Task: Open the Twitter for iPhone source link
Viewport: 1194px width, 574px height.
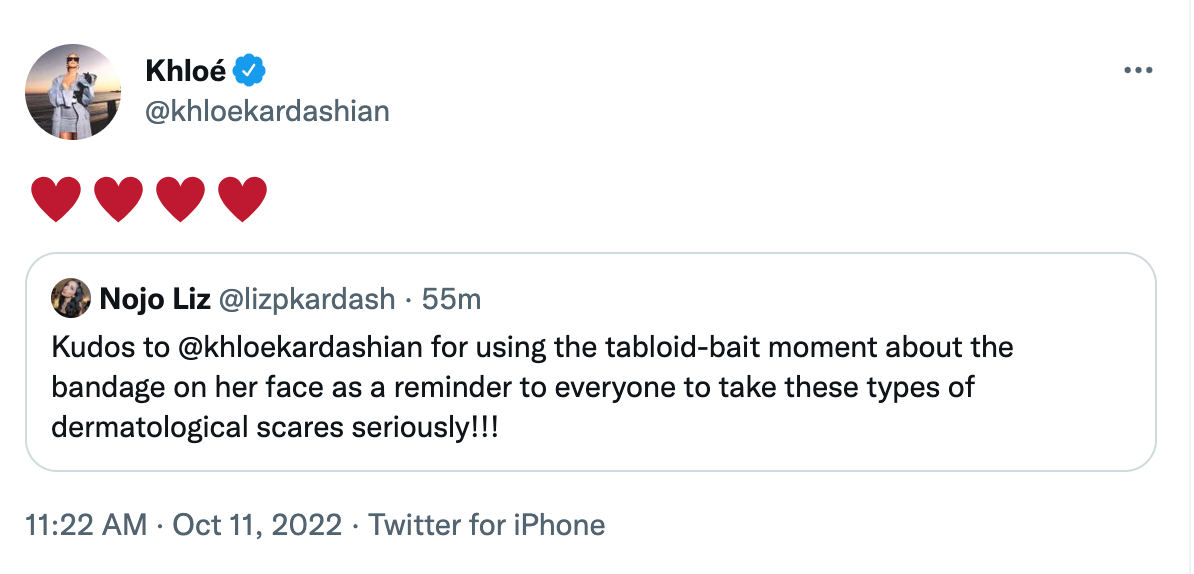Action: click(x=487, y=524)
